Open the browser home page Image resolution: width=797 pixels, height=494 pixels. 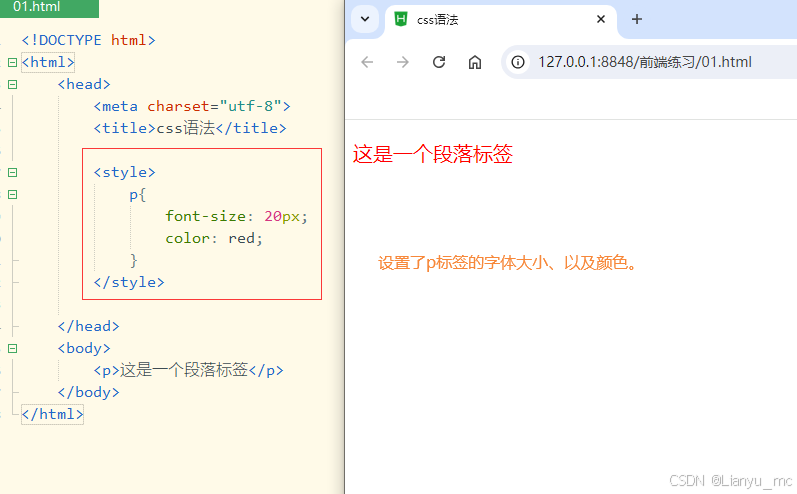475,62
